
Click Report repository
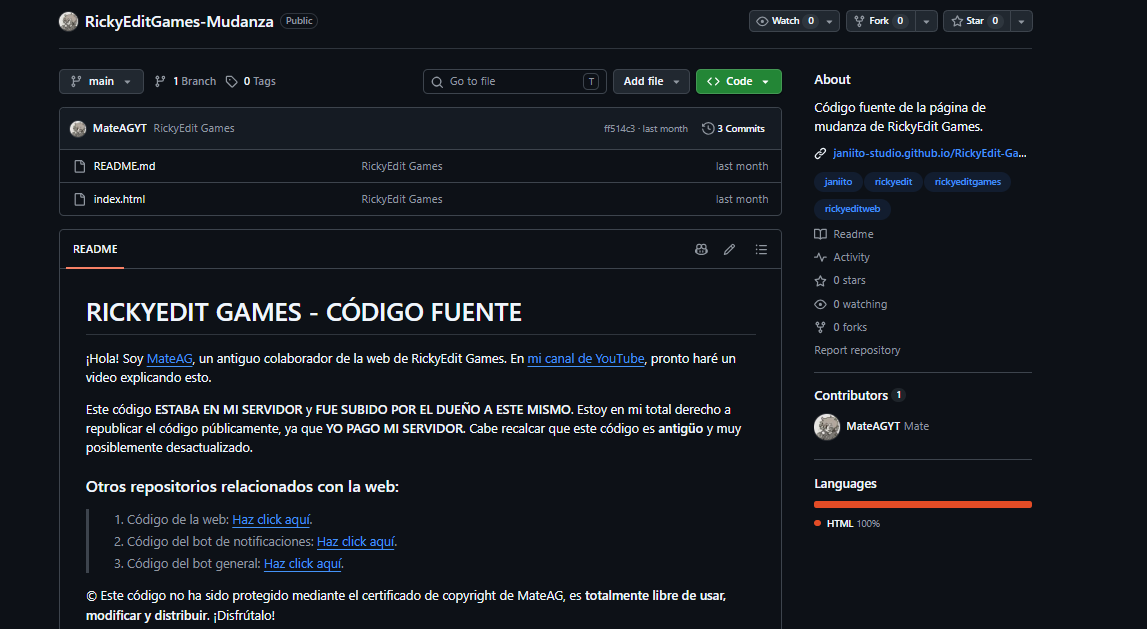pos(857,350)
